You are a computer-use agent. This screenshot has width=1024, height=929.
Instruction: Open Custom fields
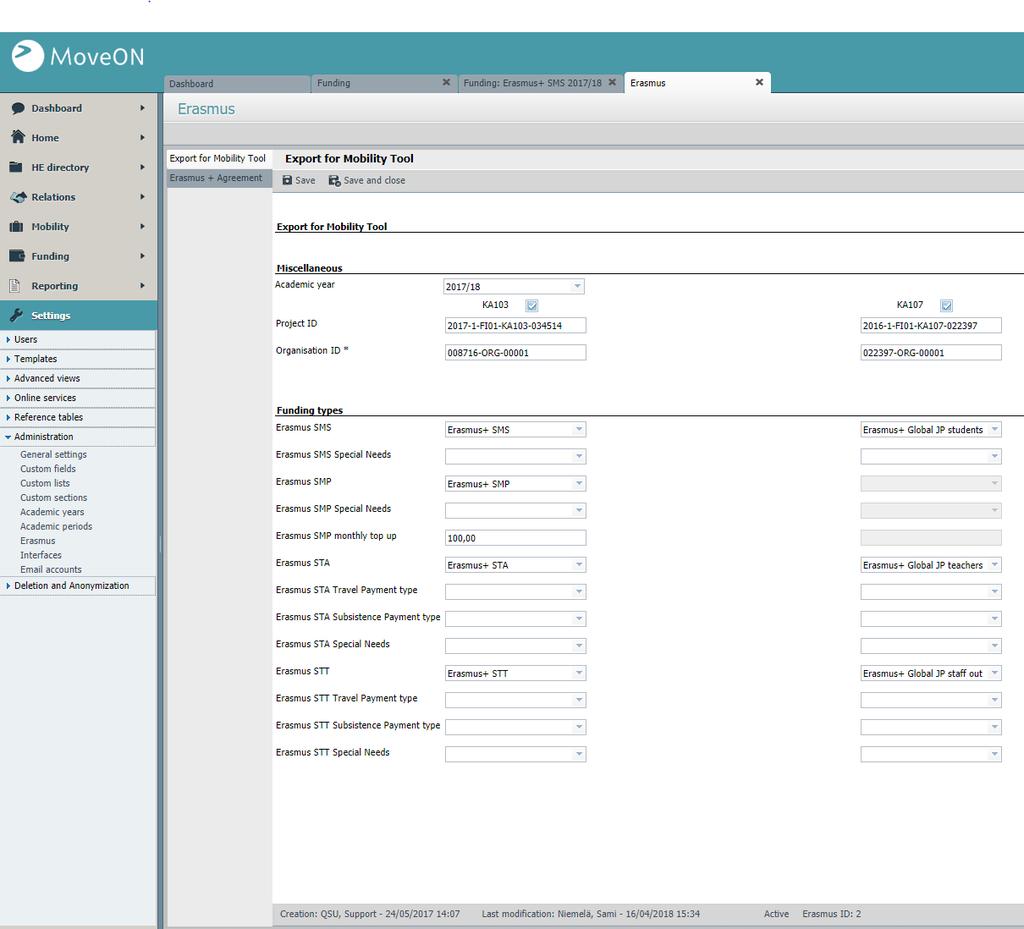point(48,469)
